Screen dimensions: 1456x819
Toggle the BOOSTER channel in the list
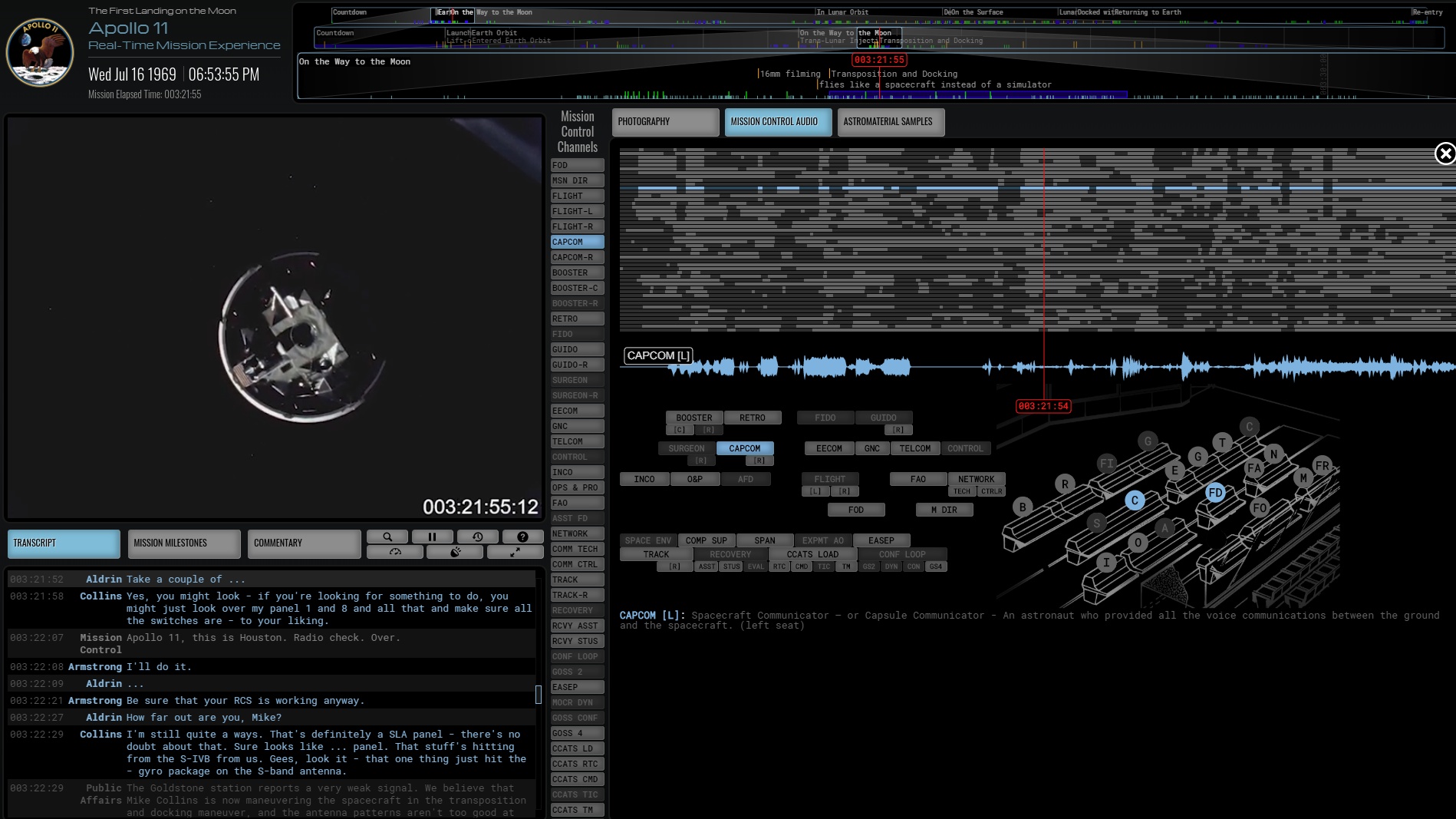[577, 272]
